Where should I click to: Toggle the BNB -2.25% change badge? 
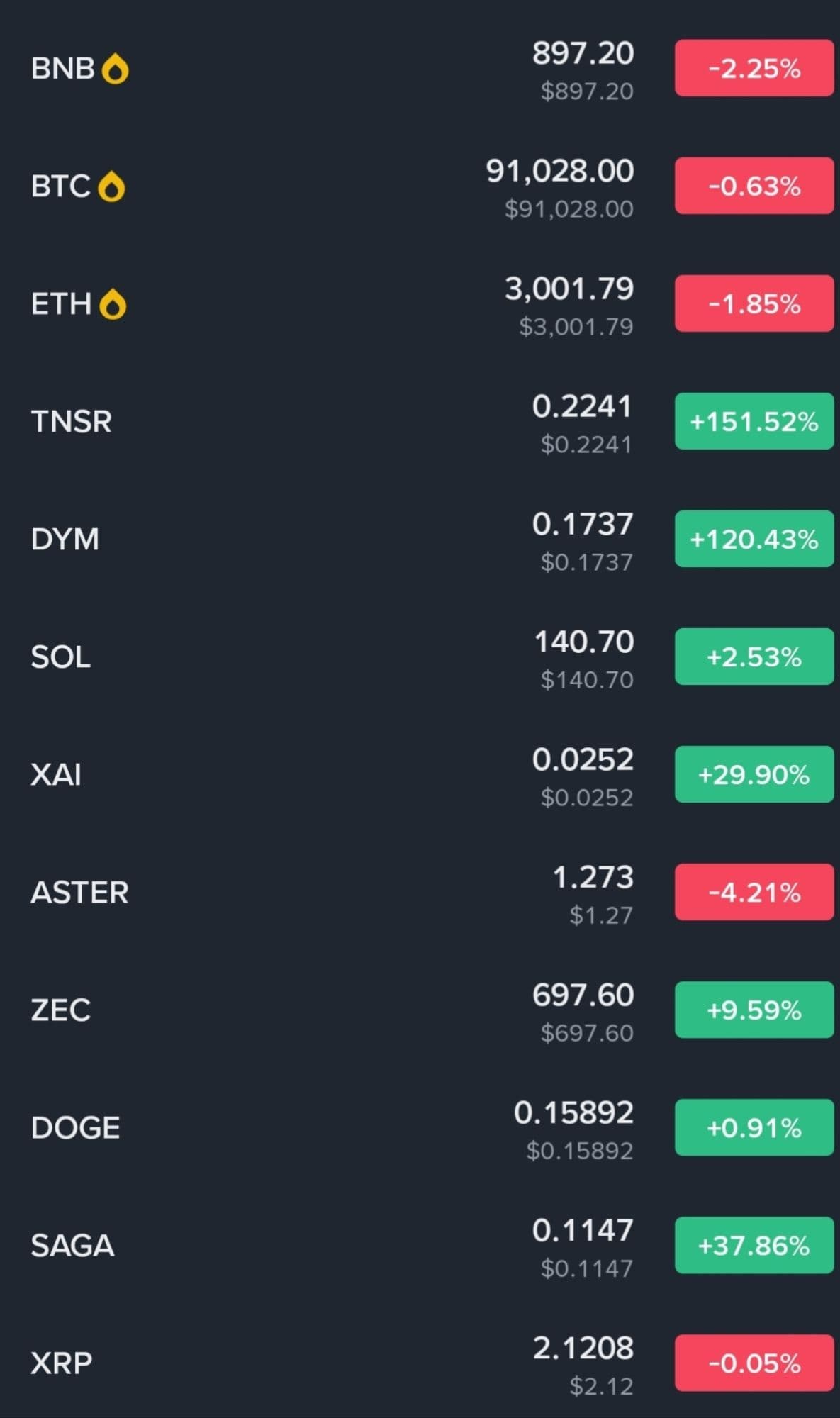[754, 68]
